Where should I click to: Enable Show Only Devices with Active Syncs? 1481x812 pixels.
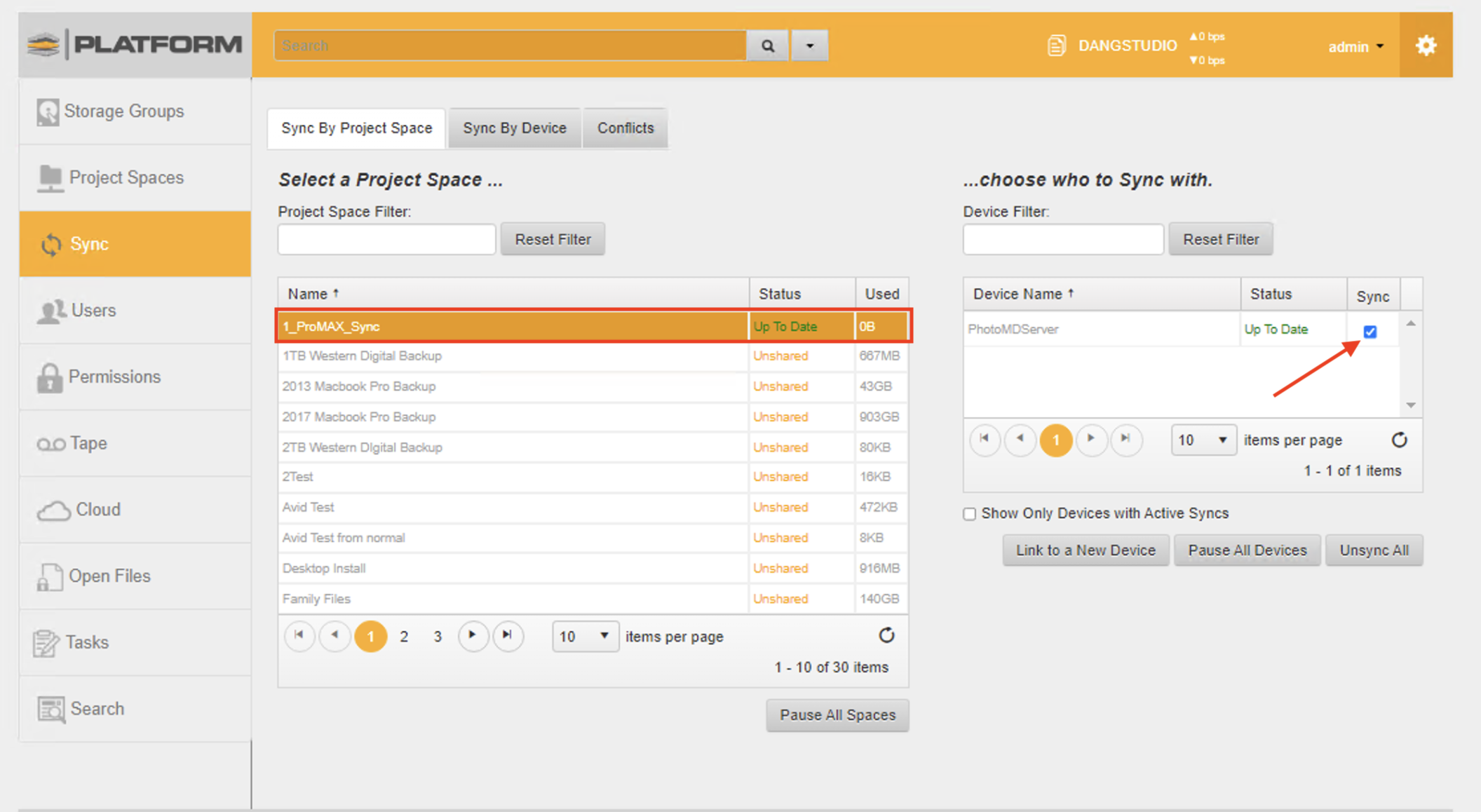coord(970,514)
